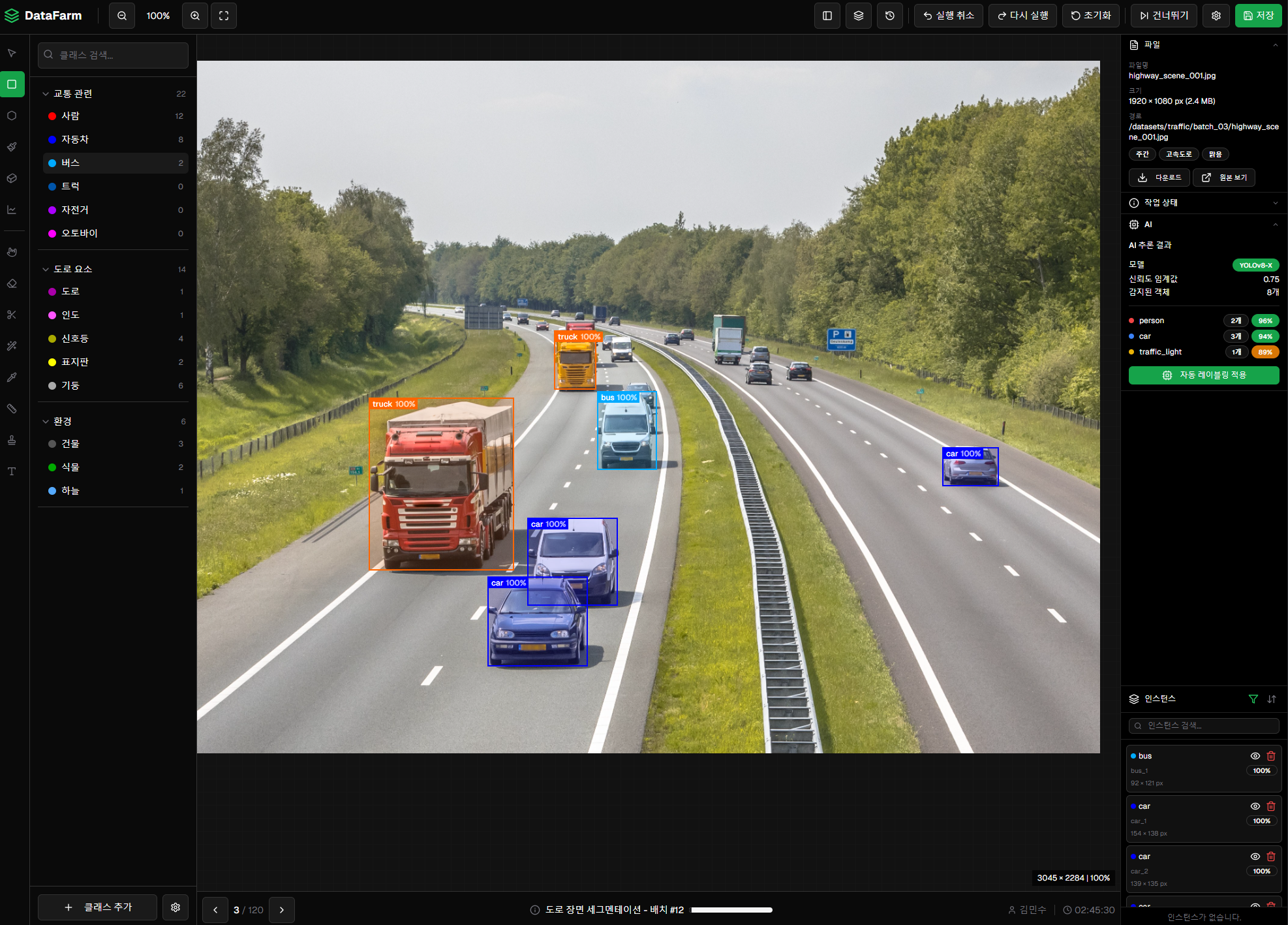Screen dimensions: 1288x925
Task: Collapse the 도로 요소 class group
Action: [46, 269]
